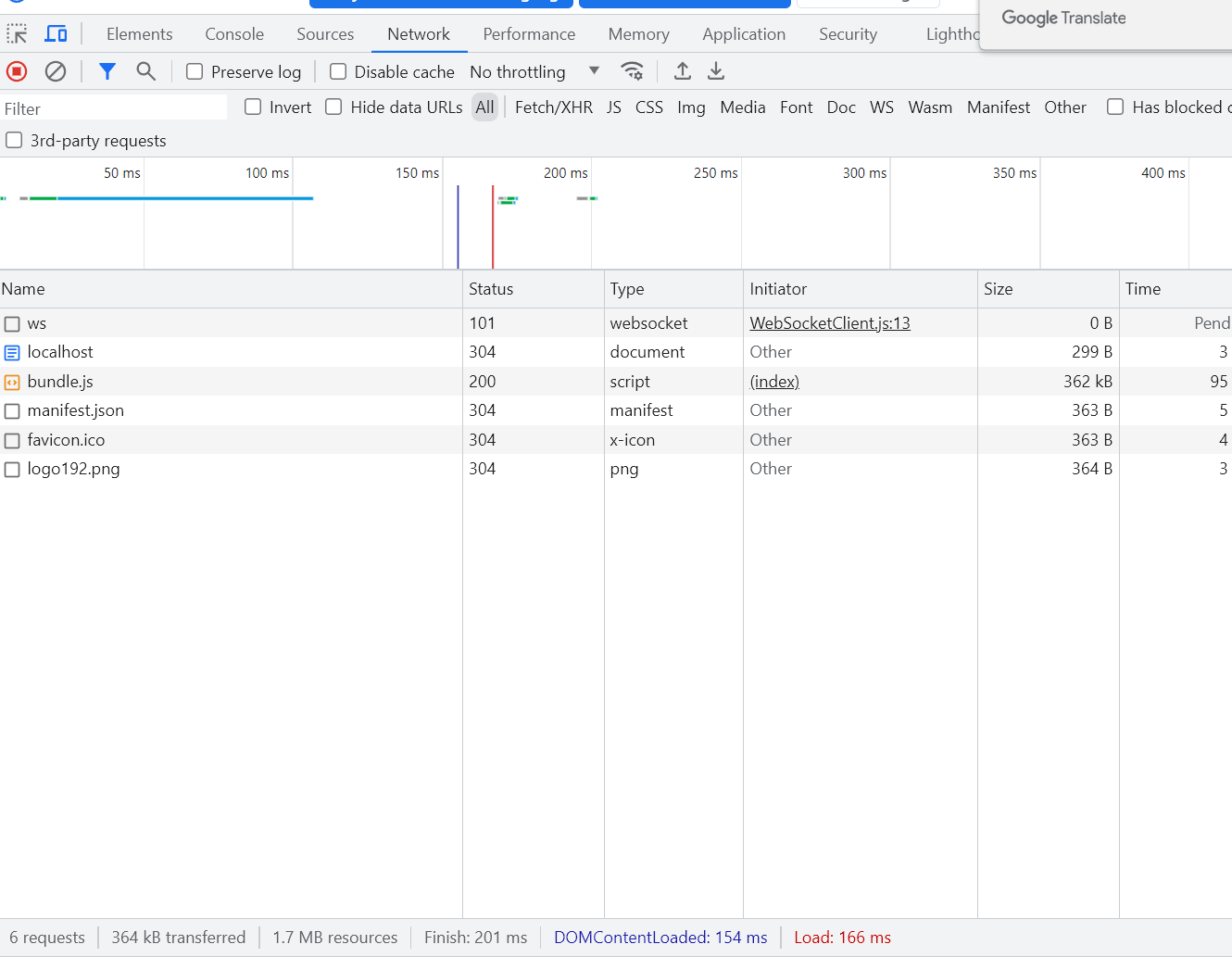Click the DOMContentLoaded: 154 ms summary
Screen dimensions: 1232x957
point(660,938)
